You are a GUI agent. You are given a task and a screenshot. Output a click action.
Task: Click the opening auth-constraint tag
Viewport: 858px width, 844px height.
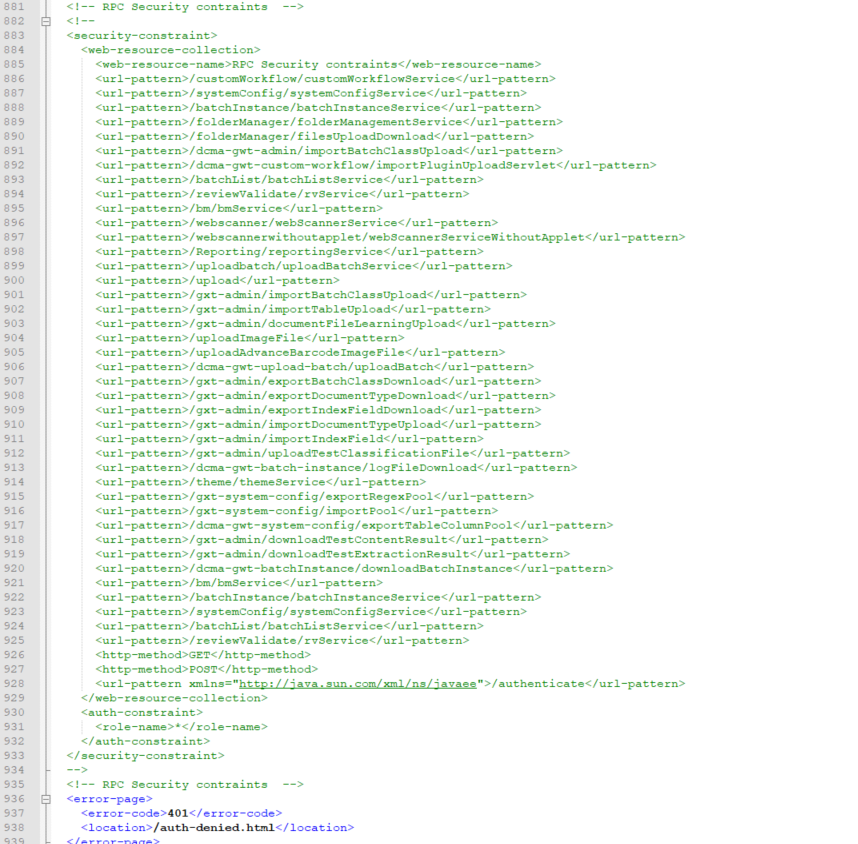point(142,713)
